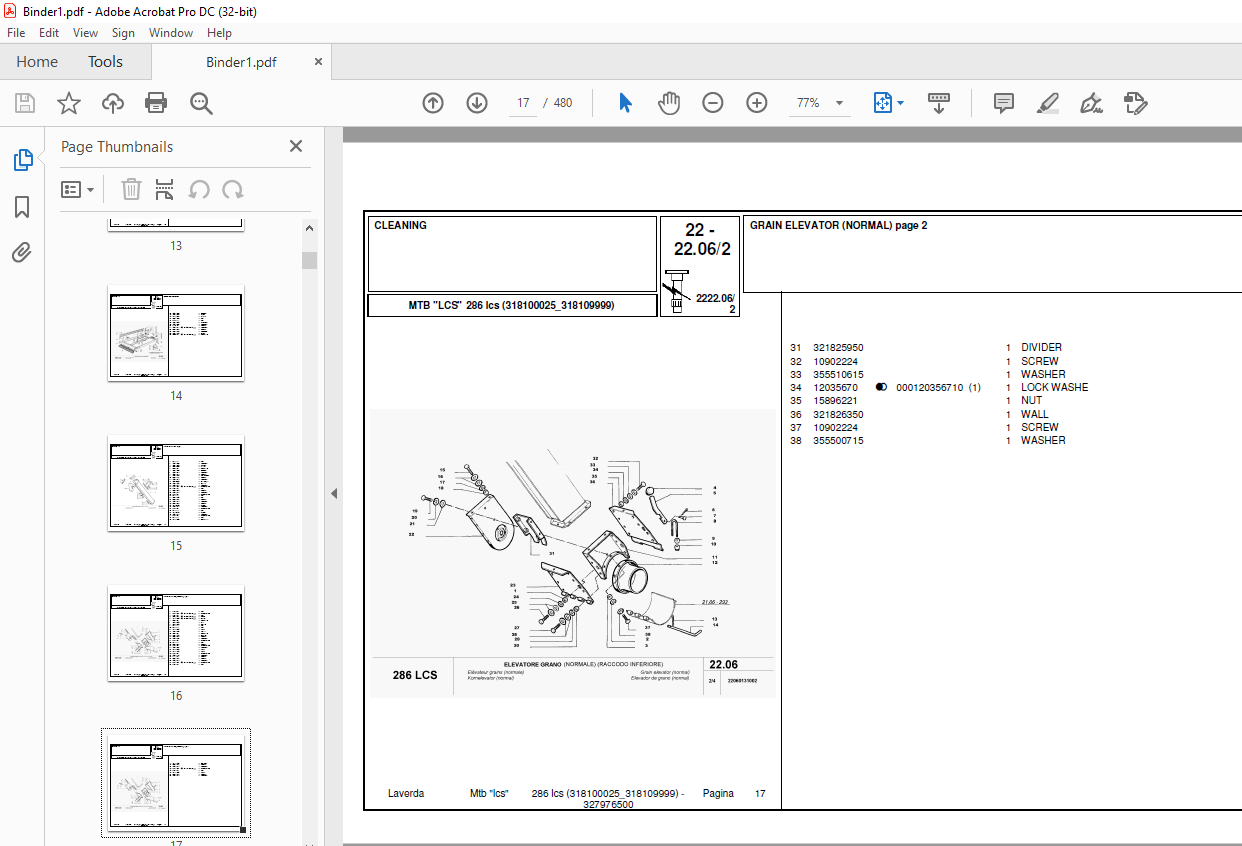Click the CLEANING section heading
This screenshot has height=846, width=1242.
400,226
